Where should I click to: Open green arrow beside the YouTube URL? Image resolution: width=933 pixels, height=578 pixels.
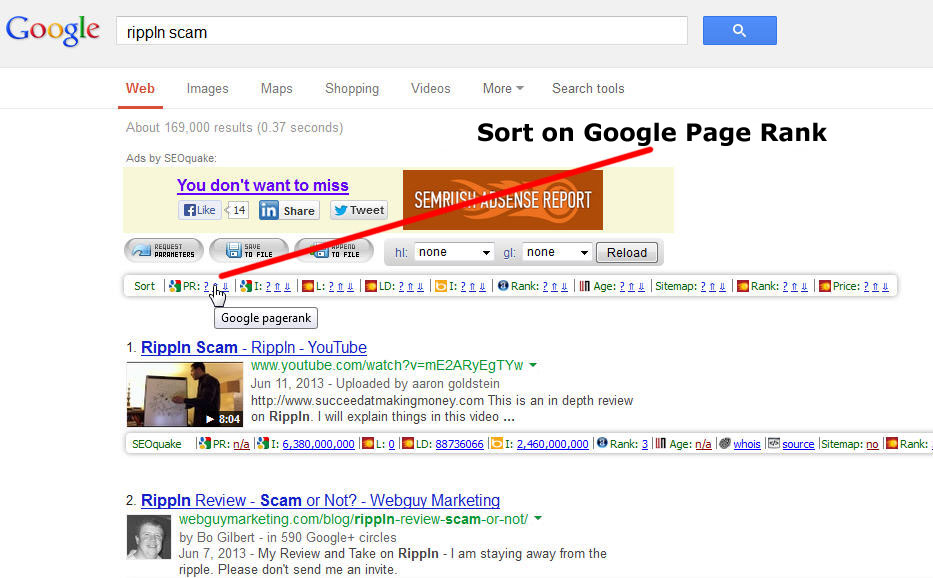[x=533, y=365]
